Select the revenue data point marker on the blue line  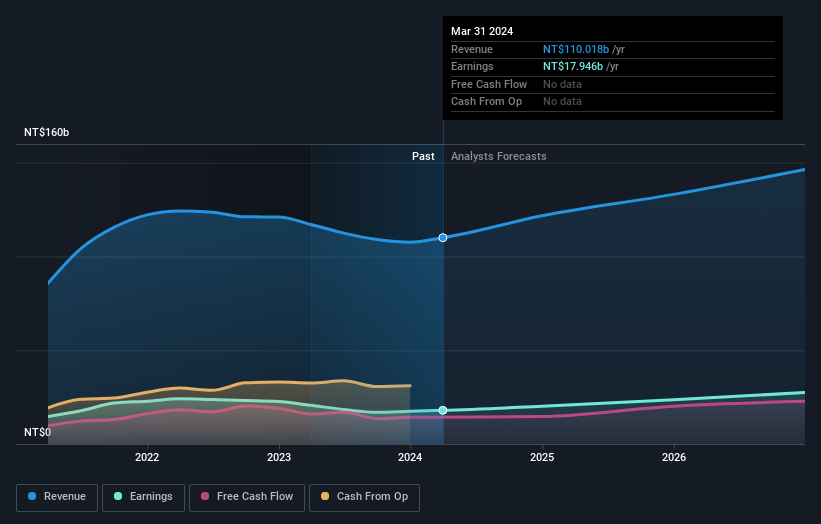[443, 238]
